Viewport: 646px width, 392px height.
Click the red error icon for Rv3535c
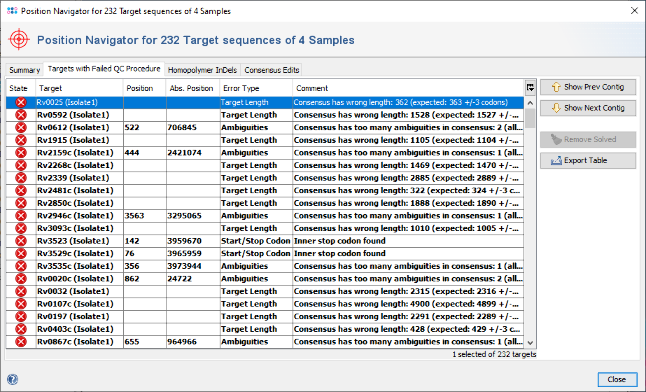(21, 266)
